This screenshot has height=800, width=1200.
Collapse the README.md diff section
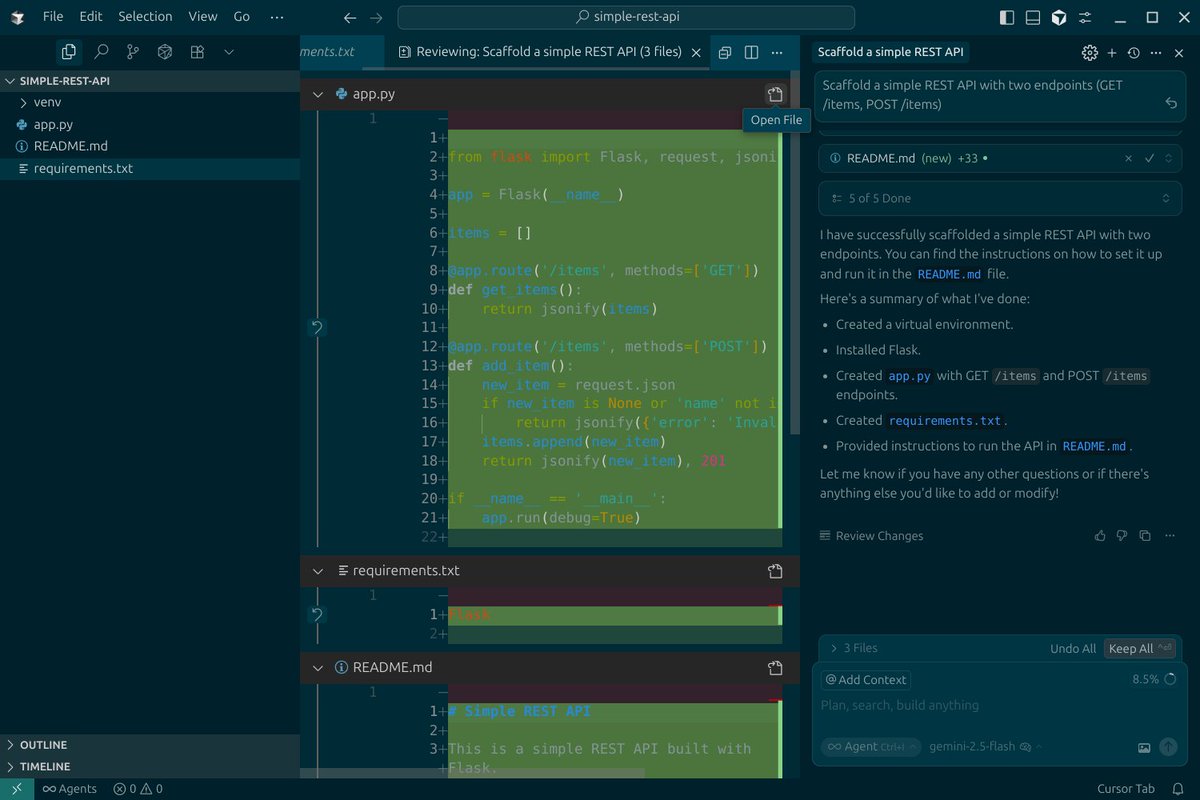click(x=318, y=667)
